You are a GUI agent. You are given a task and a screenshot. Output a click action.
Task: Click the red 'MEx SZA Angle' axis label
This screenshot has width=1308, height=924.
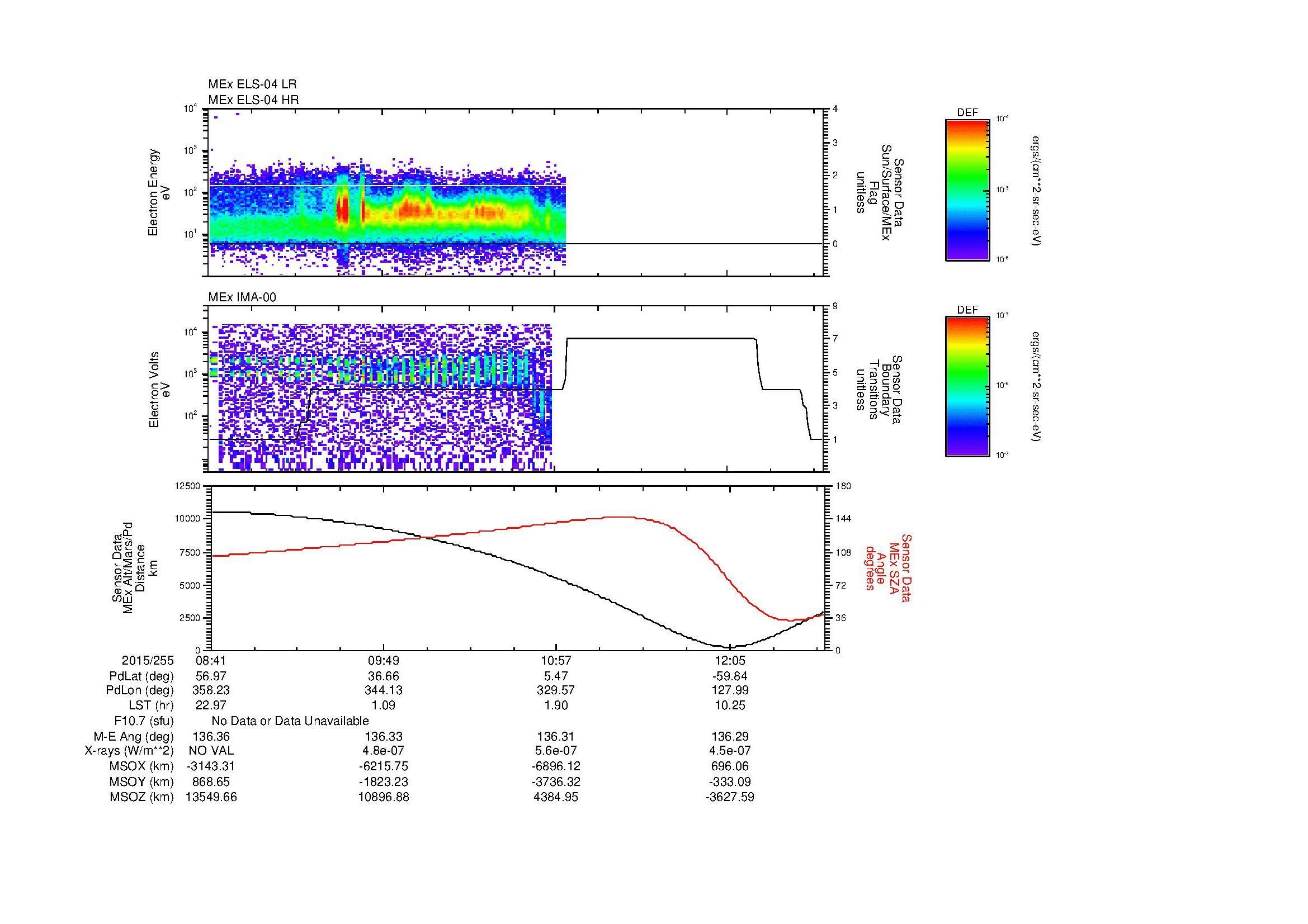coord(887,567)
